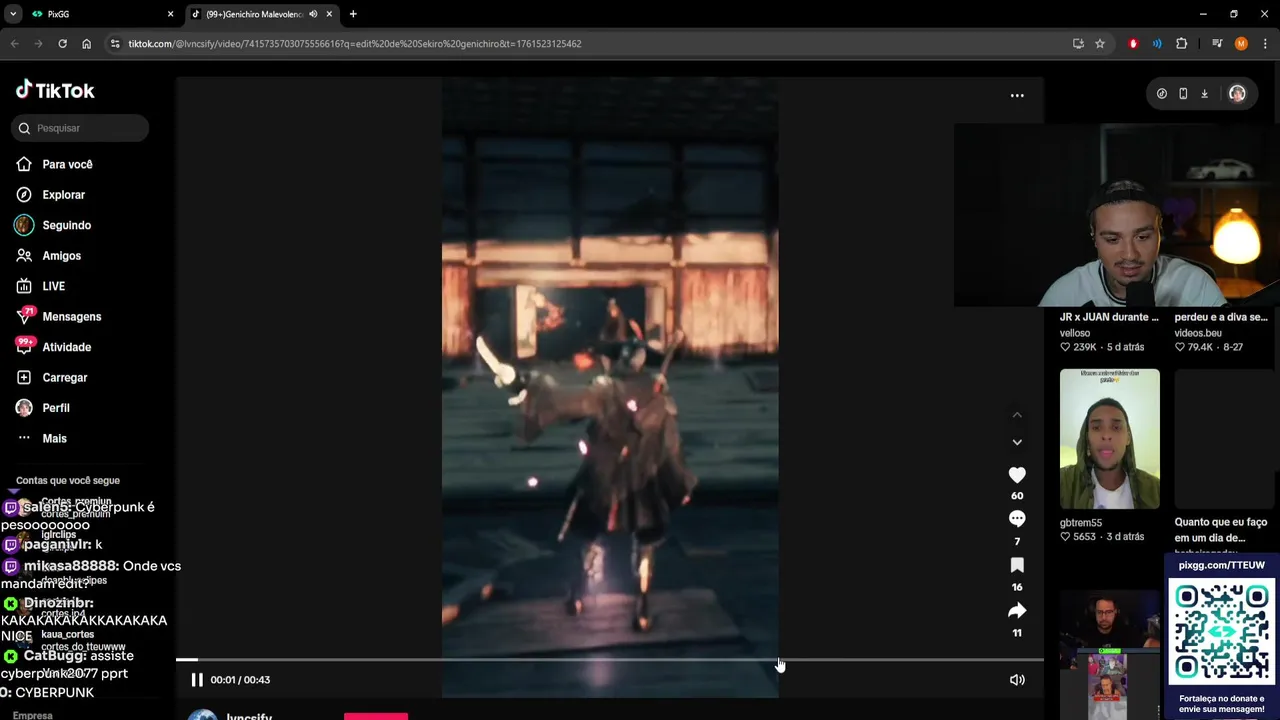Image resolution: width=1280 pixels, height=720 pixels.
Task: Open the Empresa footer link
Action: [x=33, y=715]
